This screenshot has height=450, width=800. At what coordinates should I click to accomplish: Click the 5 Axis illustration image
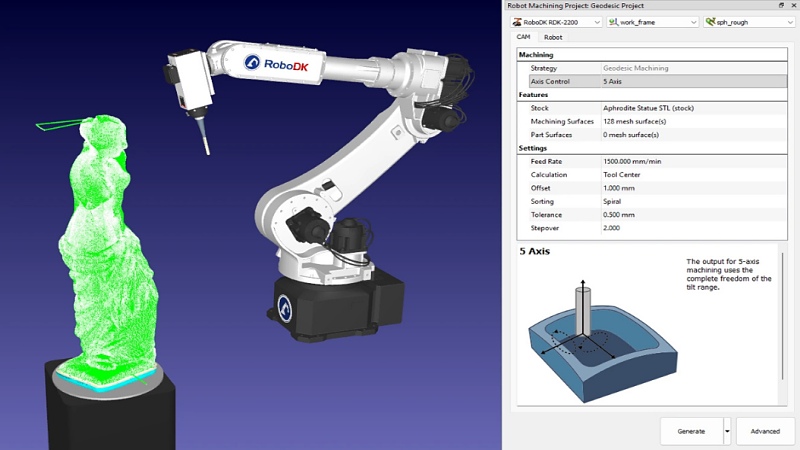pos(601,340)
